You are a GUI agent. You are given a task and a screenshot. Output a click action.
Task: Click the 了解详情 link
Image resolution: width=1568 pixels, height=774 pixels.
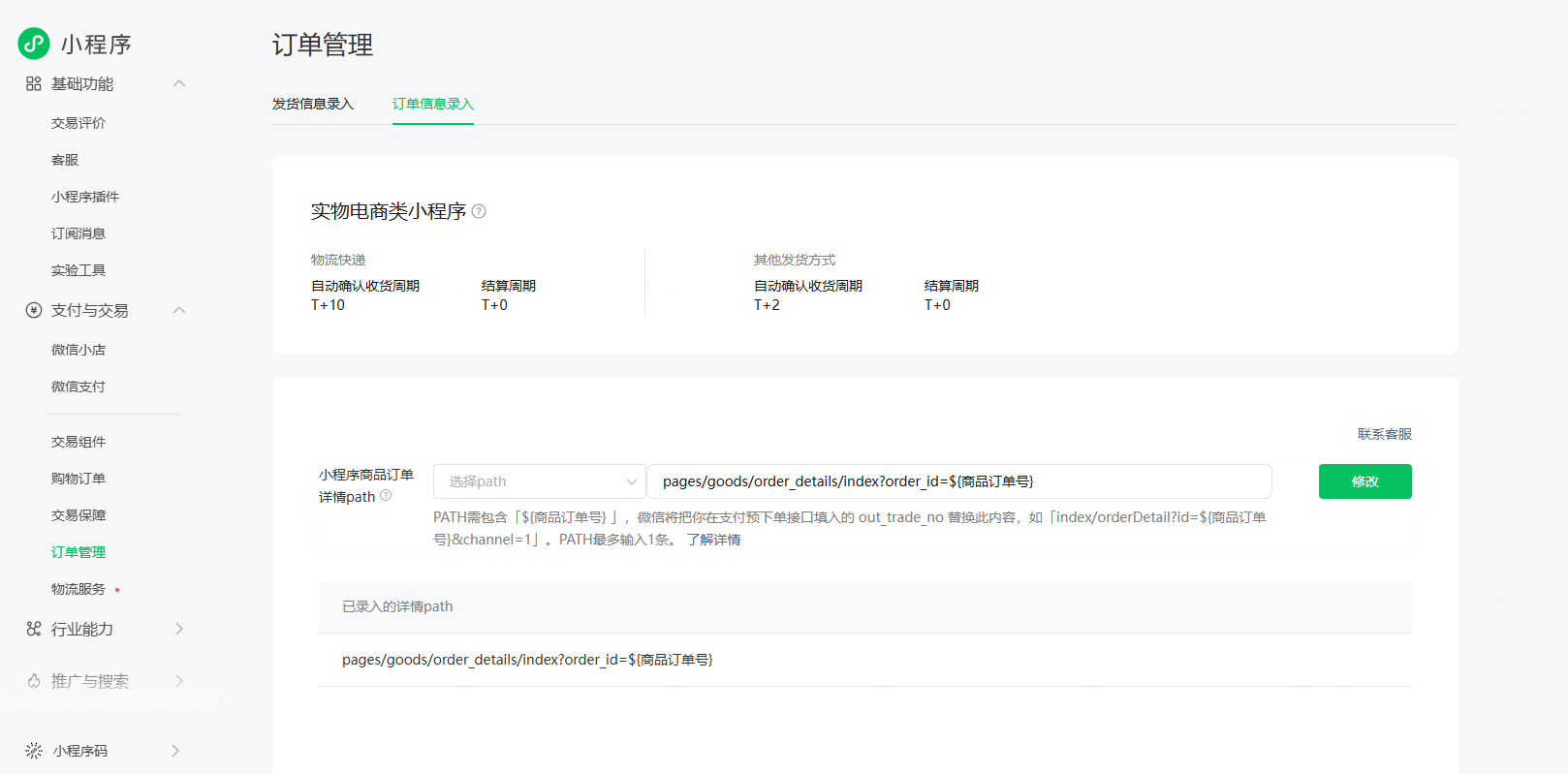tap(713, 540)
